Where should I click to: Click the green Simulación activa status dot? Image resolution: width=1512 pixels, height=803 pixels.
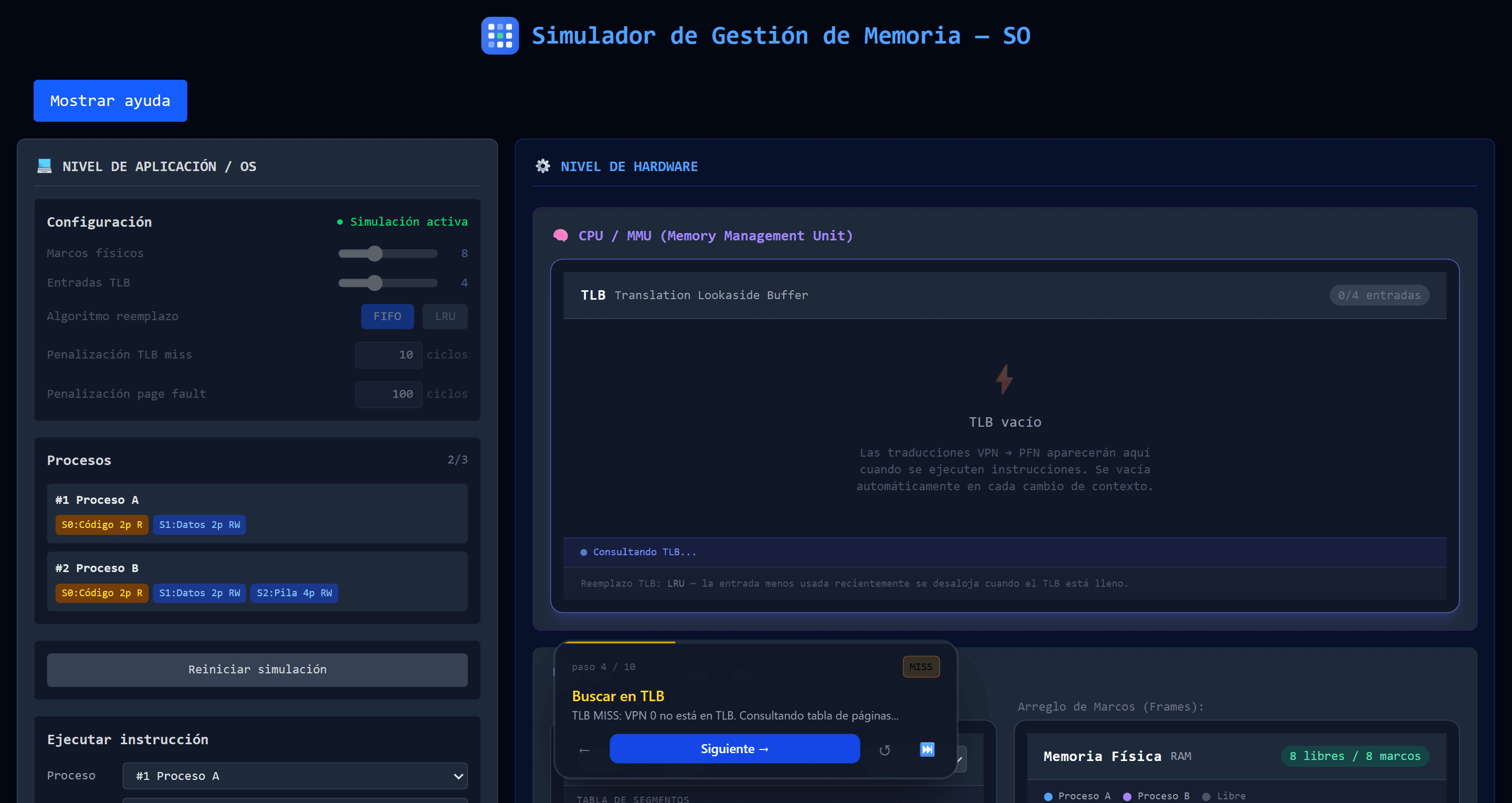[x=340, y=222]
